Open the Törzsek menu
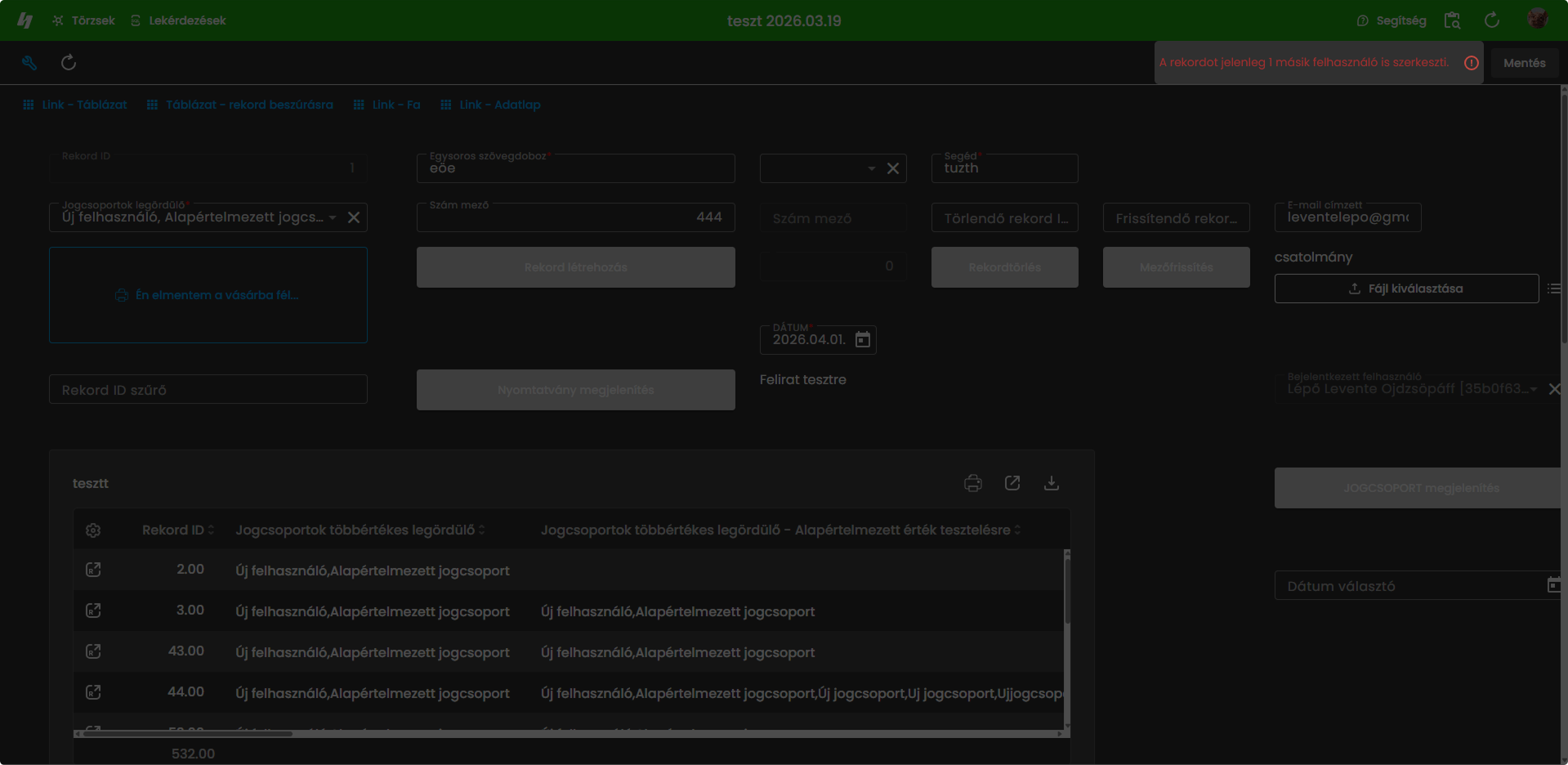Image resolution: width=1568 pixels, height=765 pixels. tap(83, 20)
